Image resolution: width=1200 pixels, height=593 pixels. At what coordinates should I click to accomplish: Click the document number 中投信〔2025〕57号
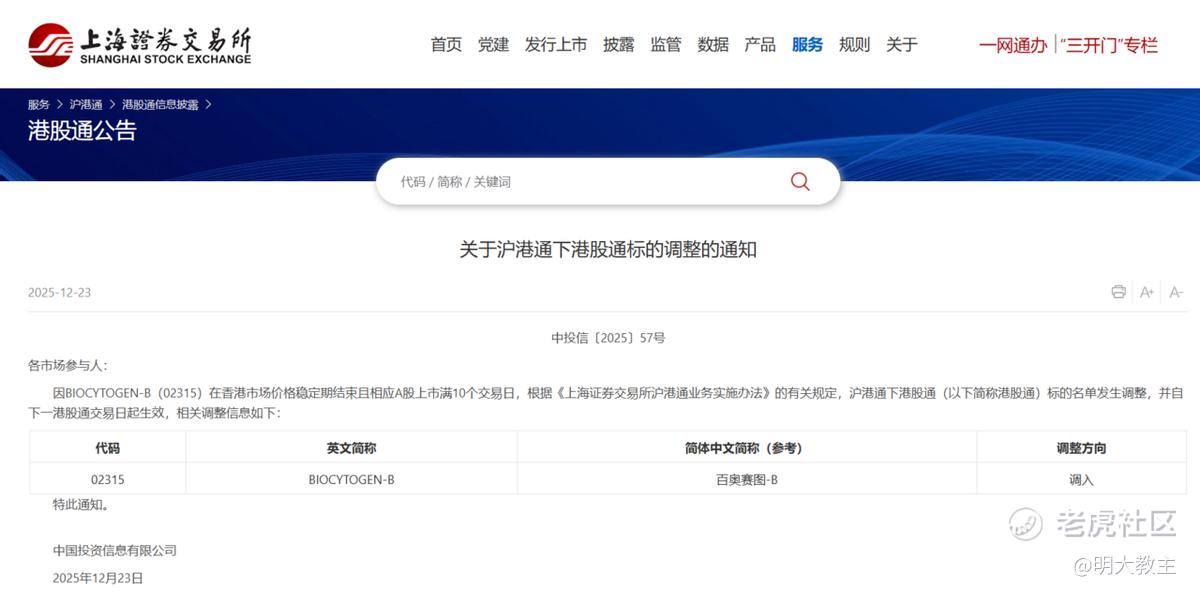608,338
